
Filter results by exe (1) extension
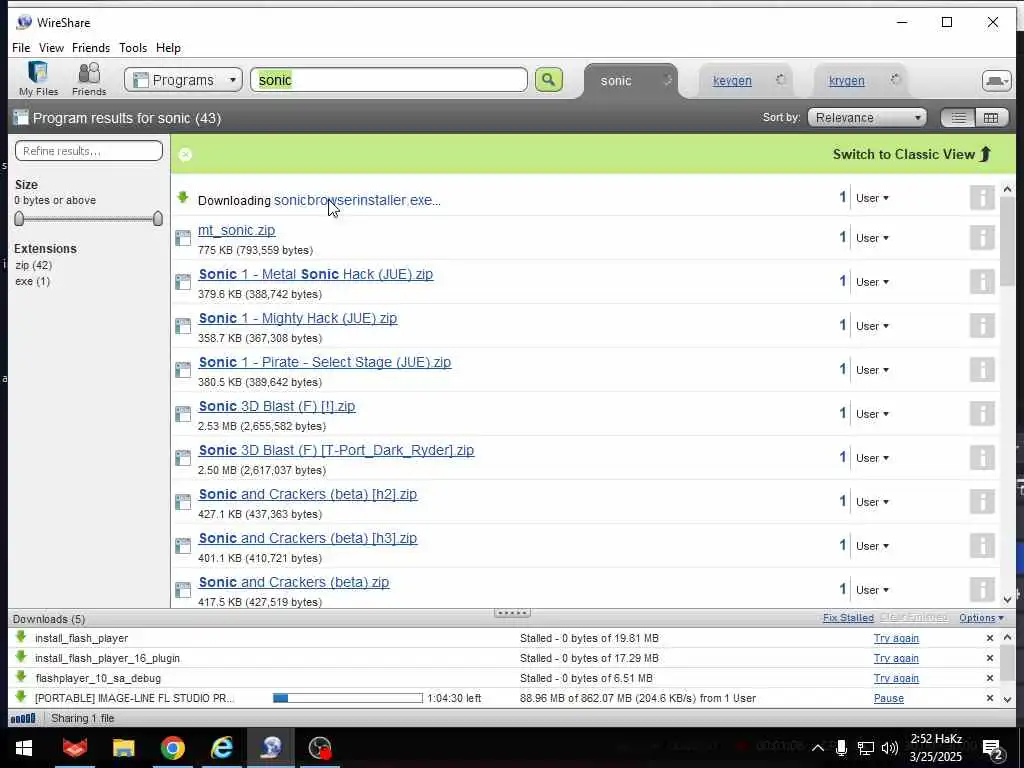(x=32, y=281)
